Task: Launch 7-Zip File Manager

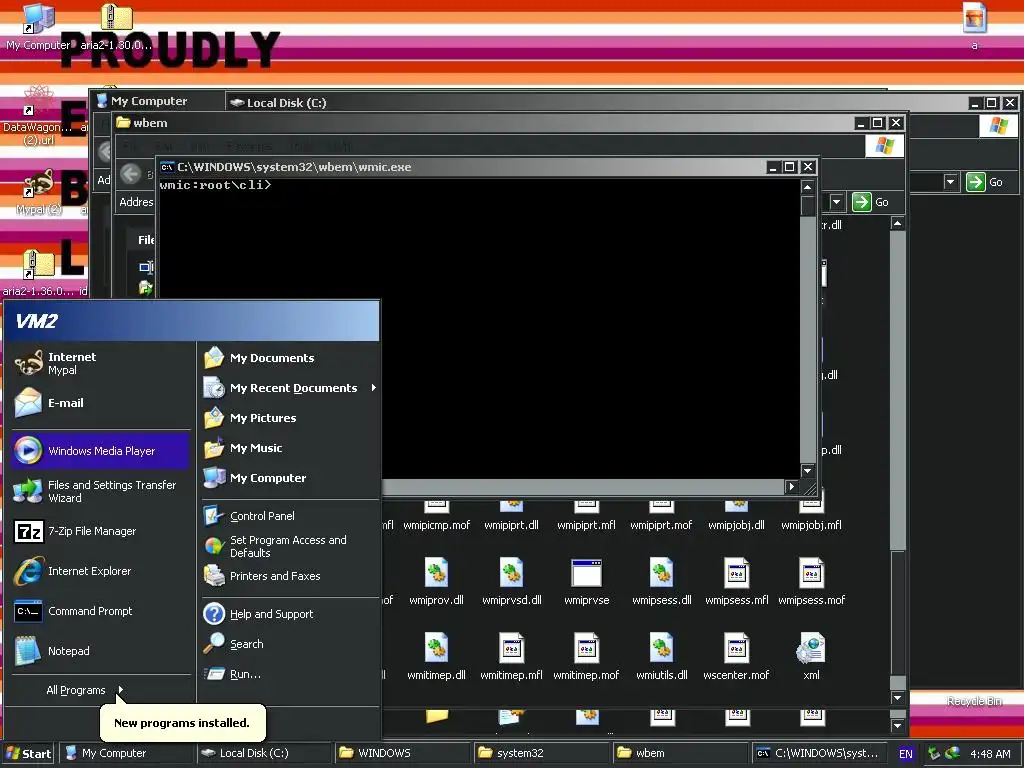Action: click(100, 531)
